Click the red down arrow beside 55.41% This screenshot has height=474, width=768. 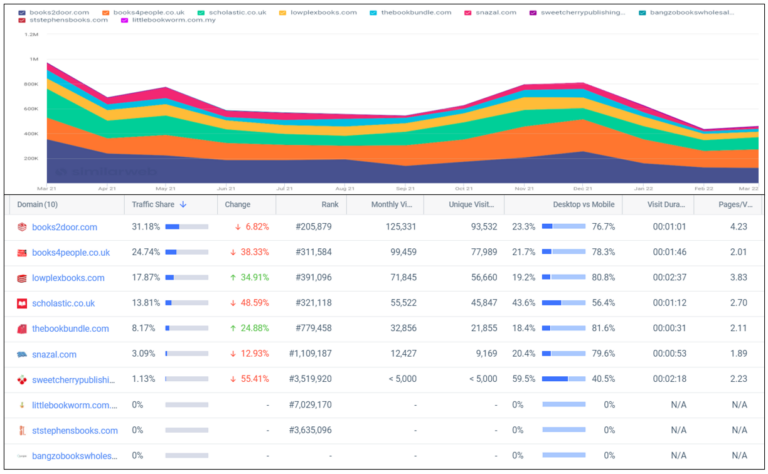coord(233,379)
